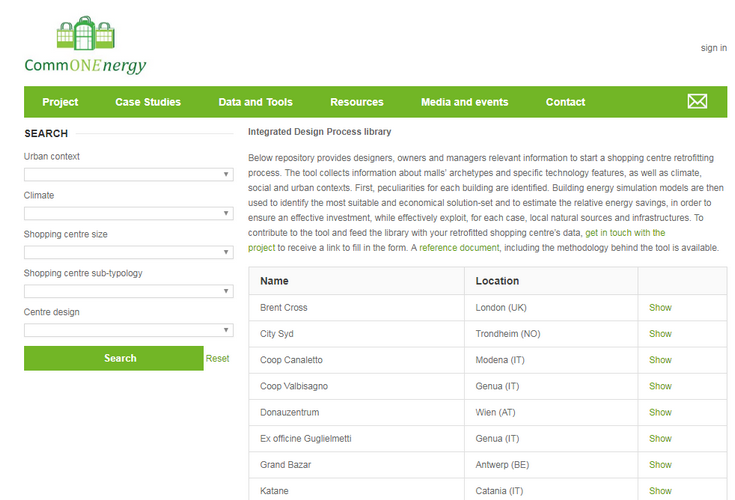735x500 pixels.
Task: Expand the Shopping centre size dropdown
Action: pos(128,252)
